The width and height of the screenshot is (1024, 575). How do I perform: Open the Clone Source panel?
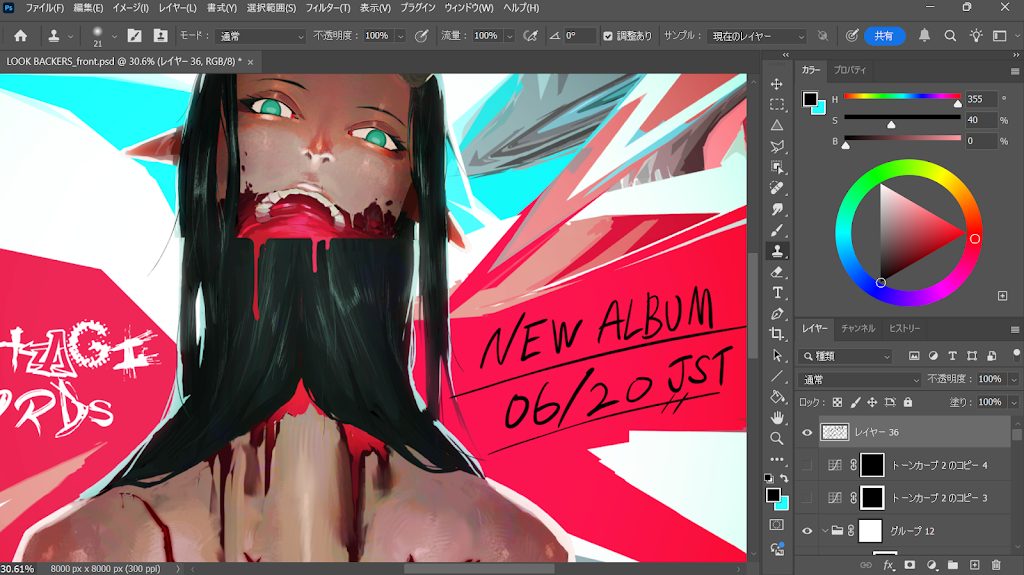160,36
